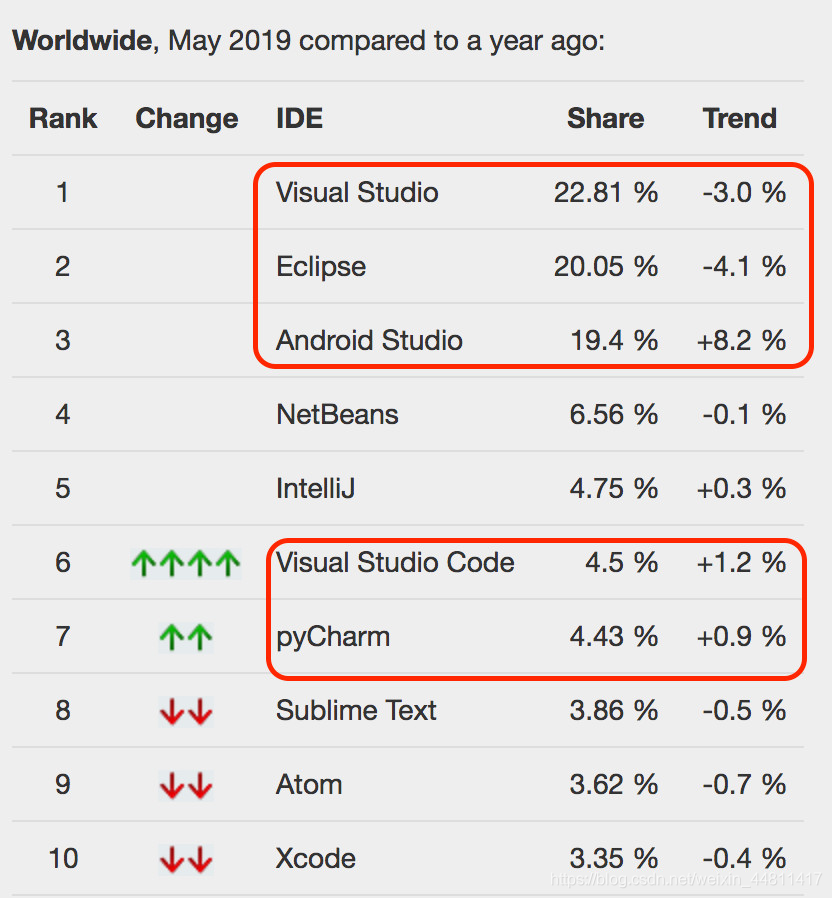Image resolution: width=832 pixels, height=898 pixels.
Task: Select the Eclipse IDE name
Action: click(321, 267)
